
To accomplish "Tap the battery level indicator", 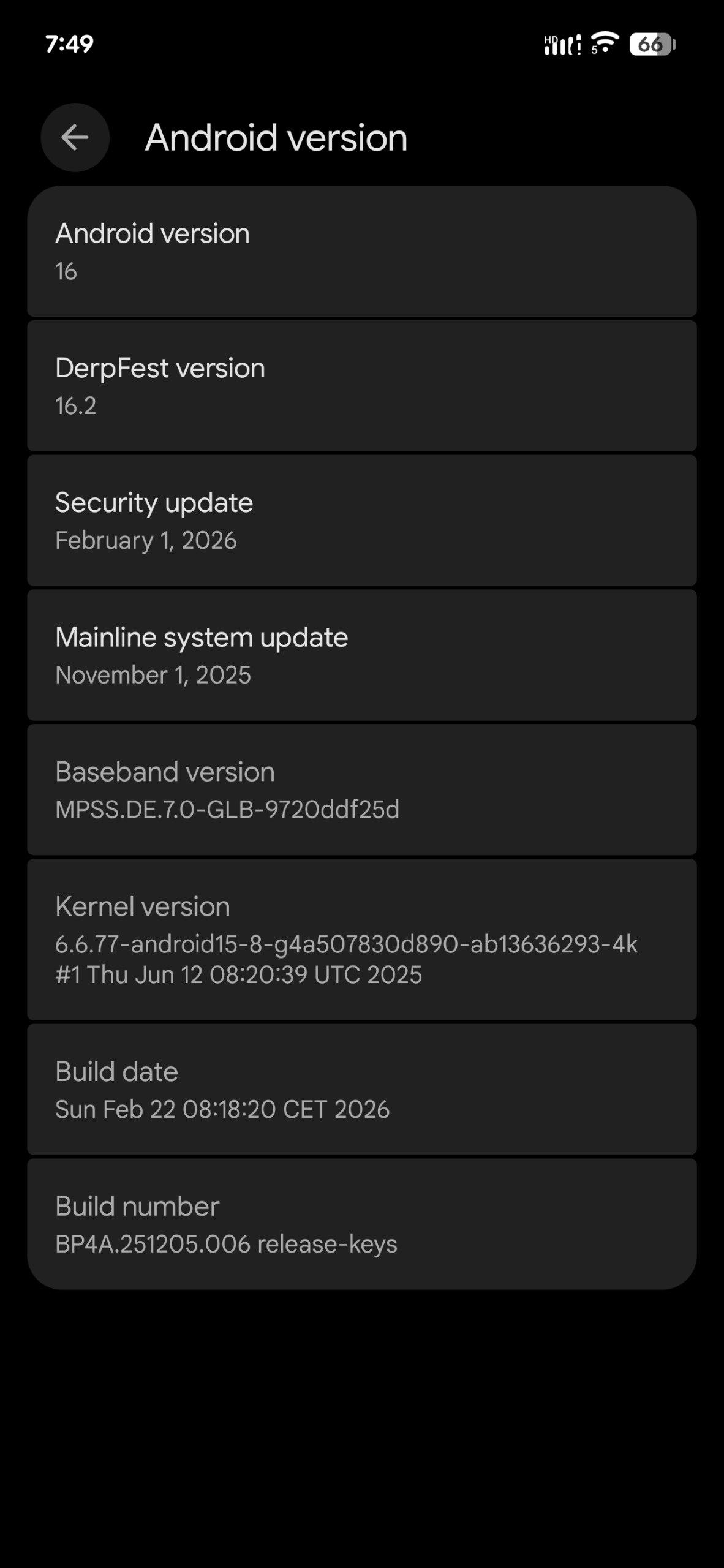I will [652, 44].
